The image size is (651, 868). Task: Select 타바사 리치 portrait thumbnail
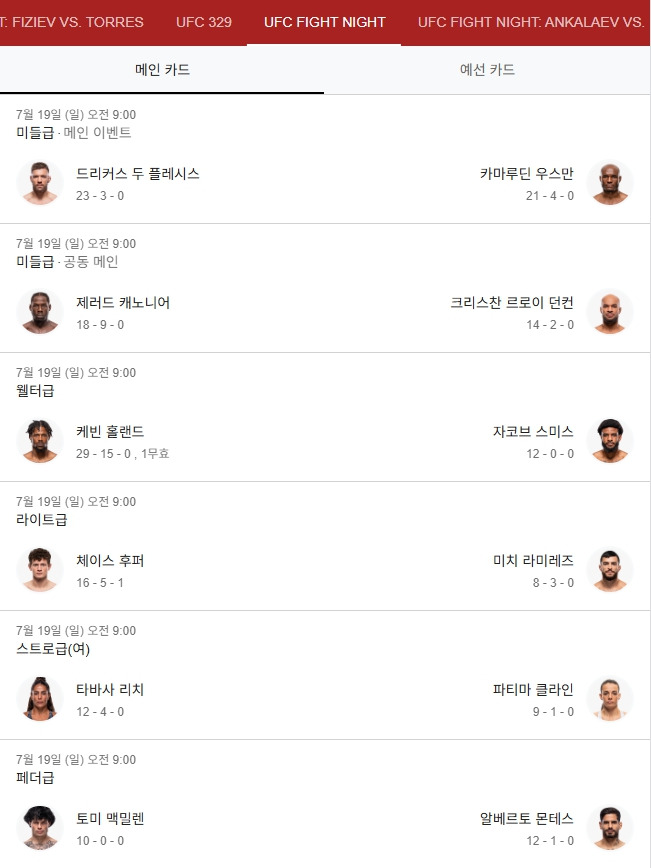coord(40,699)
